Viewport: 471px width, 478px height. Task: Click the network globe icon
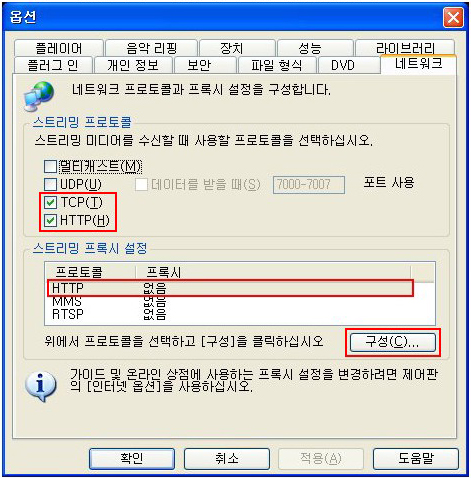tap(39, 96)
